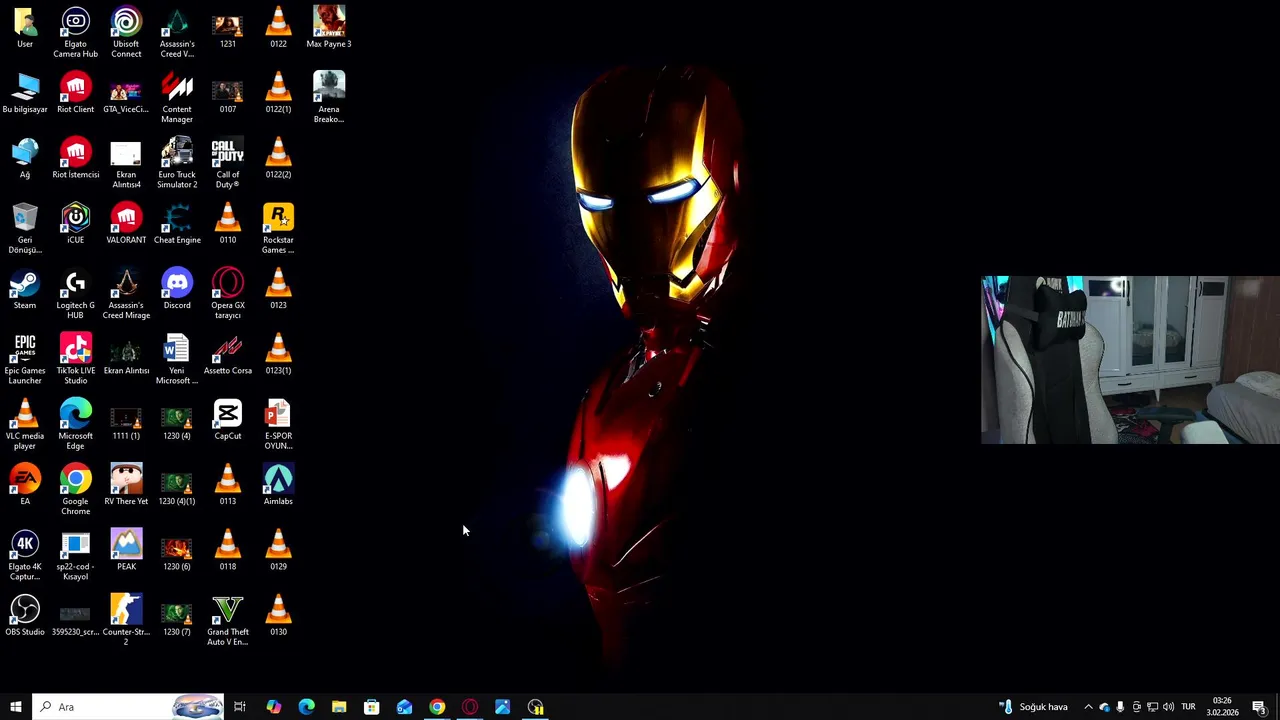Switch to Opera GX in taskbar
The image size is (1280, 720).
tap(470, 707)
